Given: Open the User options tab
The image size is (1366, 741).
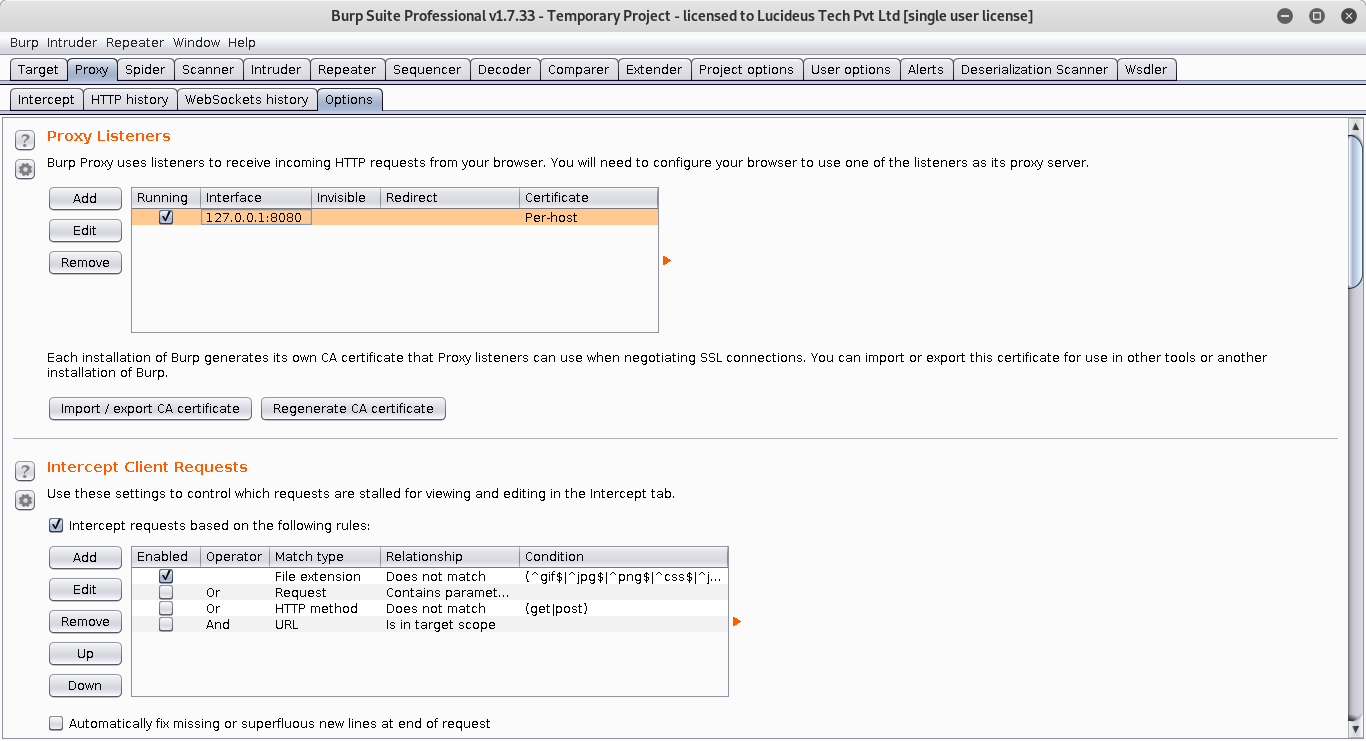Looking at the screenshot, I should pyautogui.click(x=851, y=70).
